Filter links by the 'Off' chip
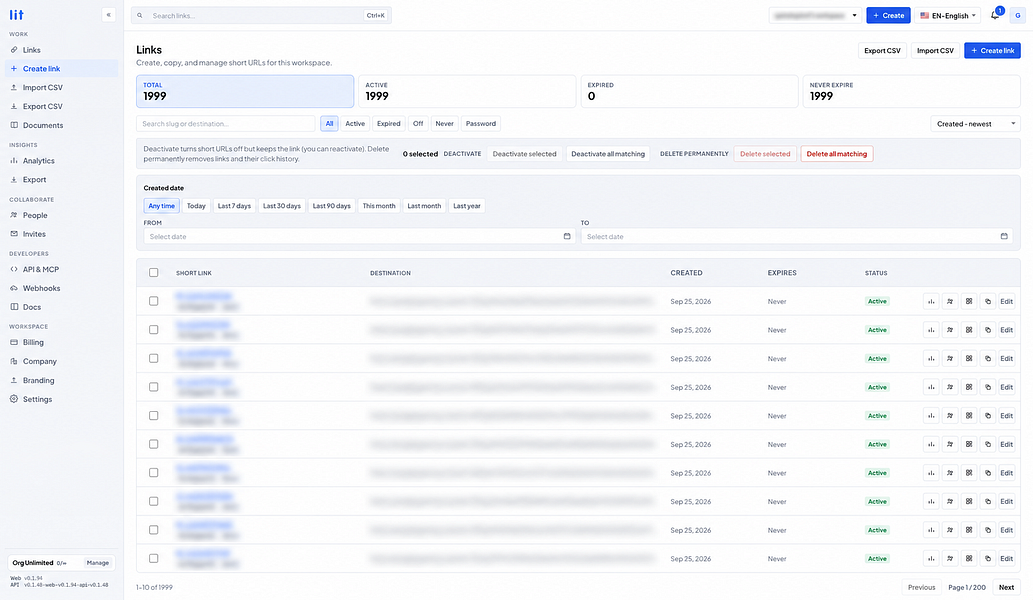Screen dimensions: 1033x600 (418, 124)
